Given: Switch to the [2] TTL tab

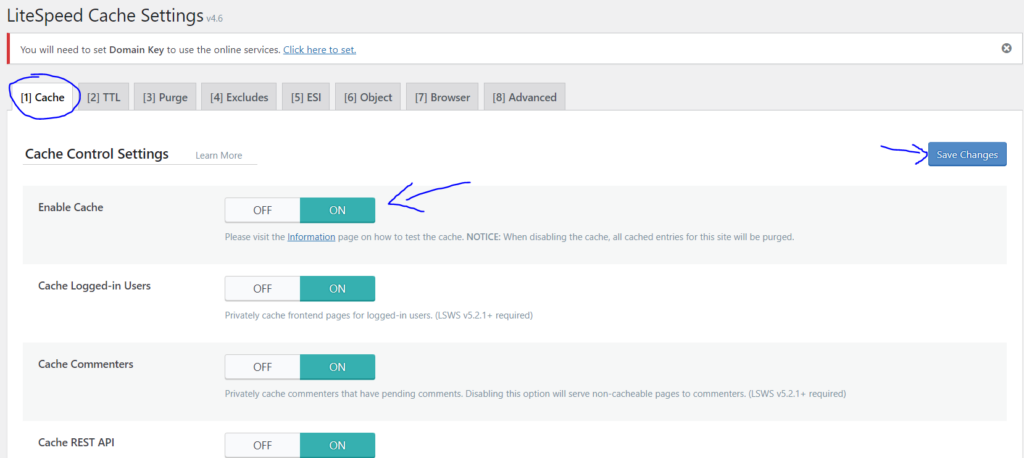Looking at the screenshot, I should pyautogui.click(x=104, y=97).
